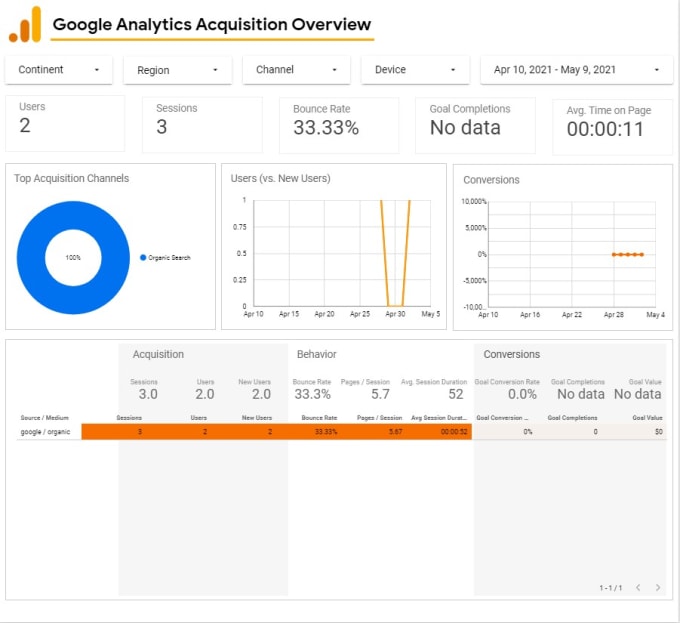The image size is (680, 623).
Task: Click the Acquisition section heading
Action: point(158,354)
